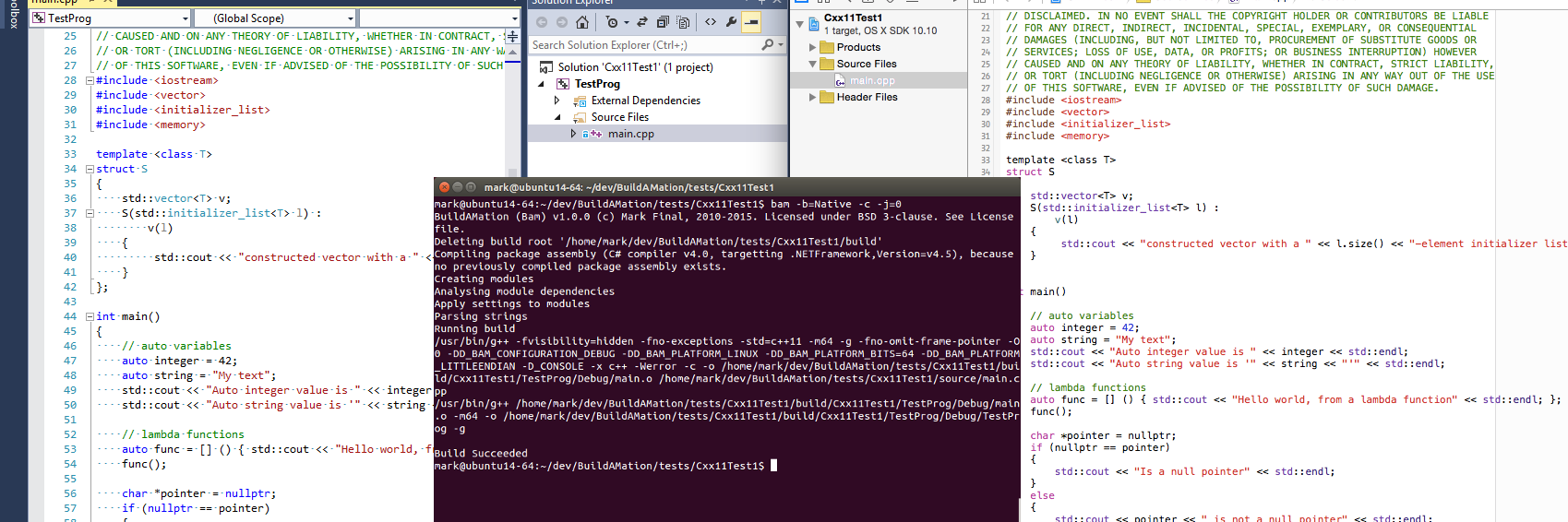
Task: Collapse the TestProg project node
Action: pyautogui.click(x=542, y=84)
